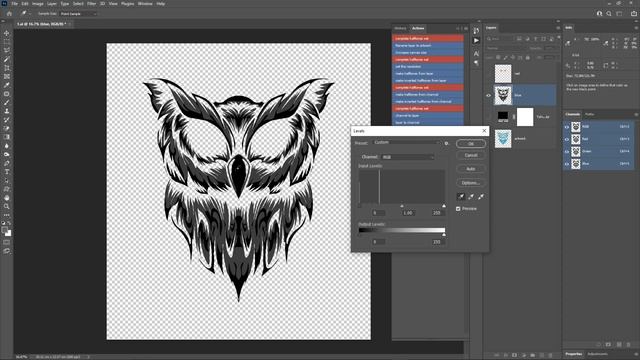The image size is (640, 360).
Task: Toggle Green channel visibility eye
Action: click(567, 151)
